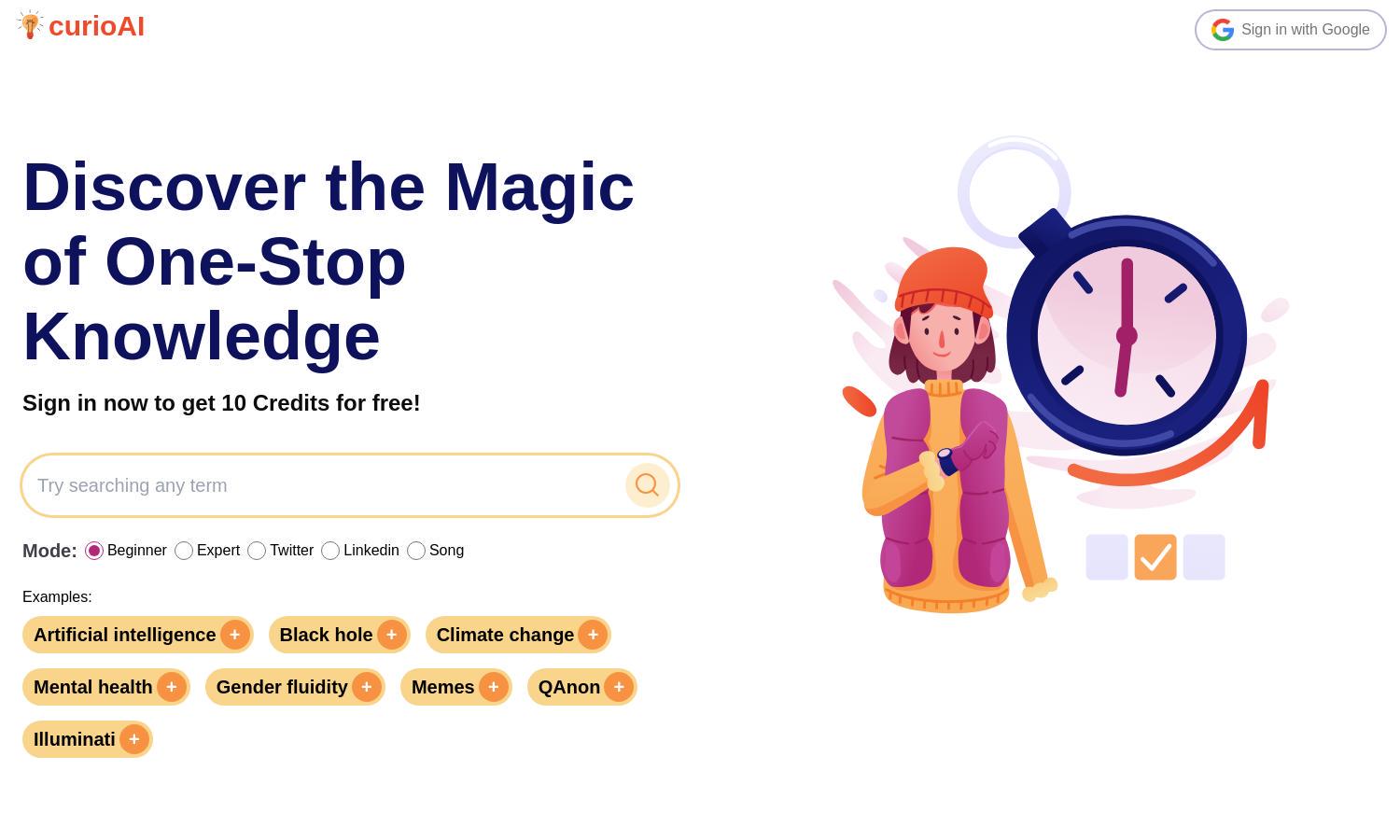
Task: Click the Illuminati example chip
Action: pos(88,739)
